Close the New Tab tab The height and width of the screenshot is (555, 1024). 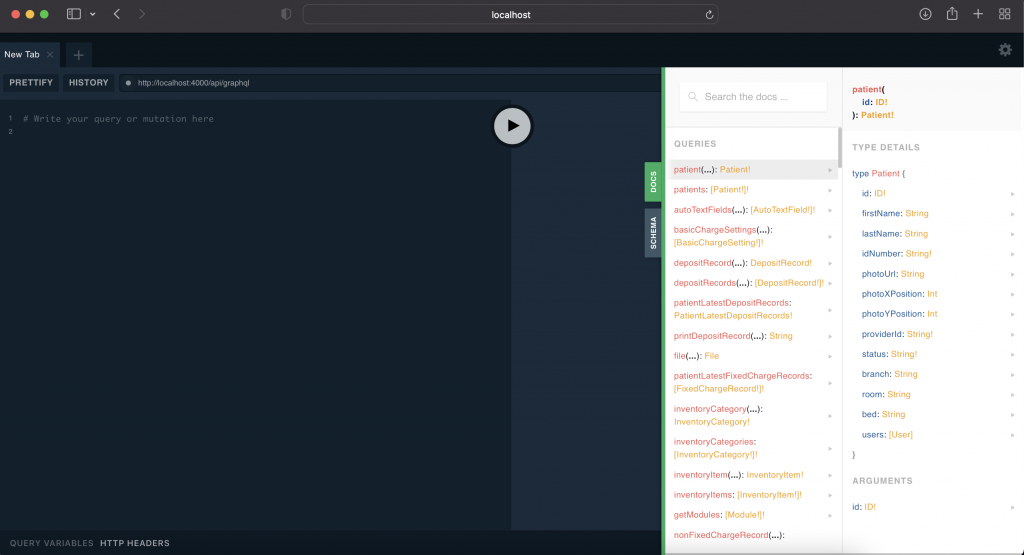point(50,55)
